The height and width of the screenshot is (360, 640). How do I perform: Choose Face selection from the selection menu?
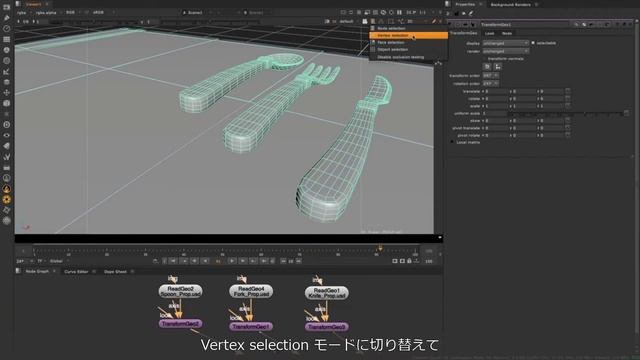pyautogui.click(x=408, y=42)
